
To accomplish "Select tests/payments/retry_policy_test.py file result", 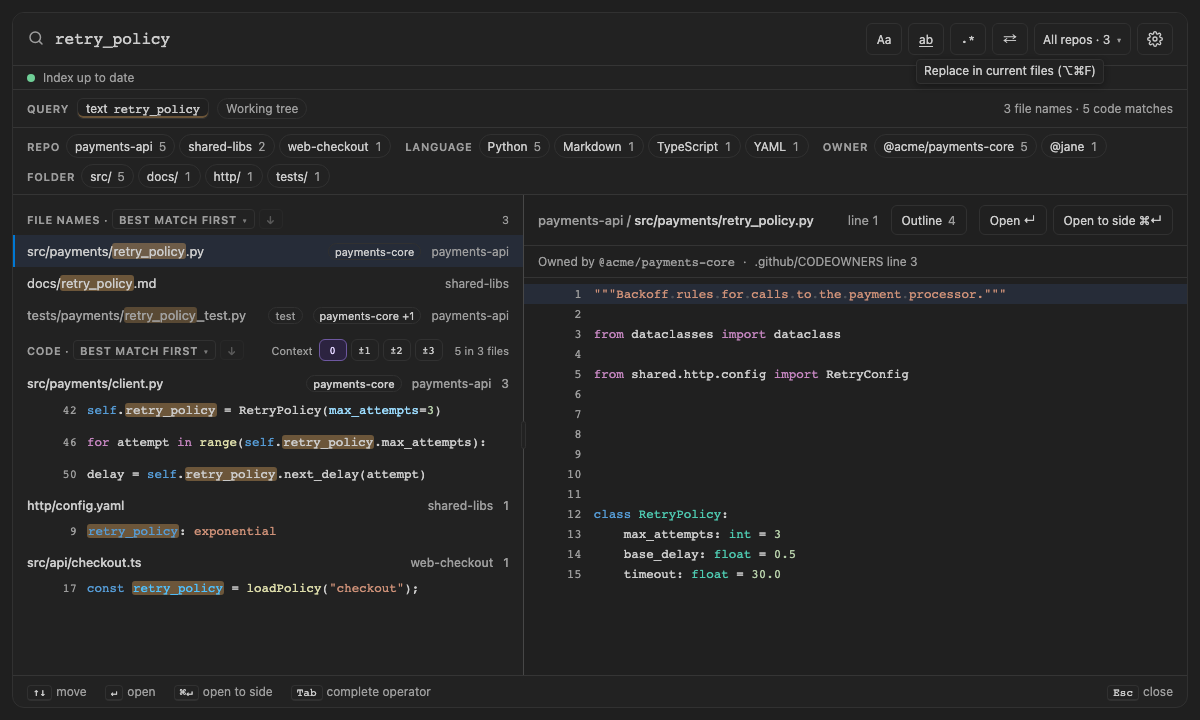I will click(268, 316).
